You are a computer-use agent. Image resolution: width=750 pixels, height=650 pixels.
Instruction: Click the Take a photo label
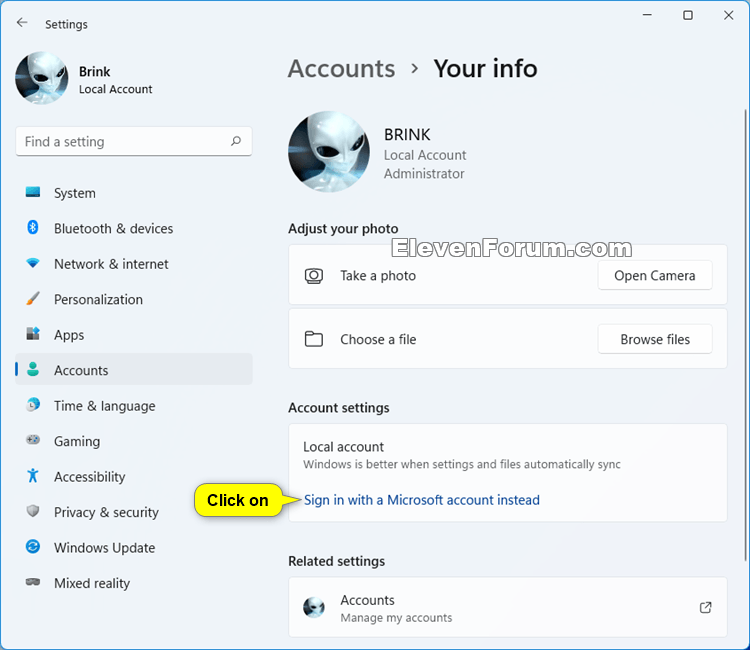point(378,275)
